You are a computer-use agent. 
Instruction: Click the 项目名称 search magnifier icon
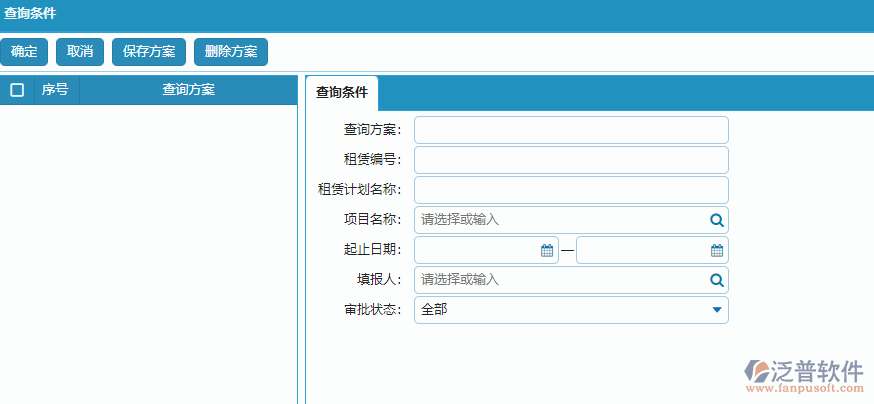click(716, 220)
